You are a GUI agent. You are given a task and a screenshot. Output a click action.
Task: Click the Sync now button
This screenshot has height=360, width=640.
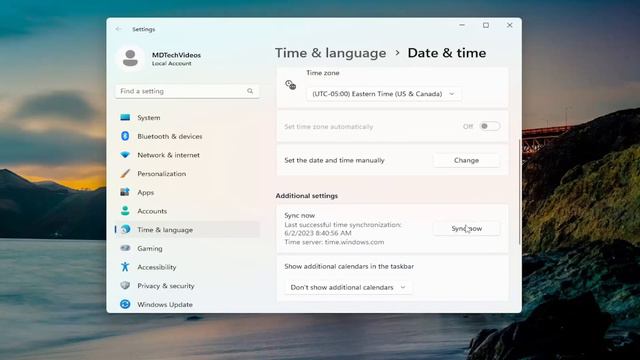[467, 229]
